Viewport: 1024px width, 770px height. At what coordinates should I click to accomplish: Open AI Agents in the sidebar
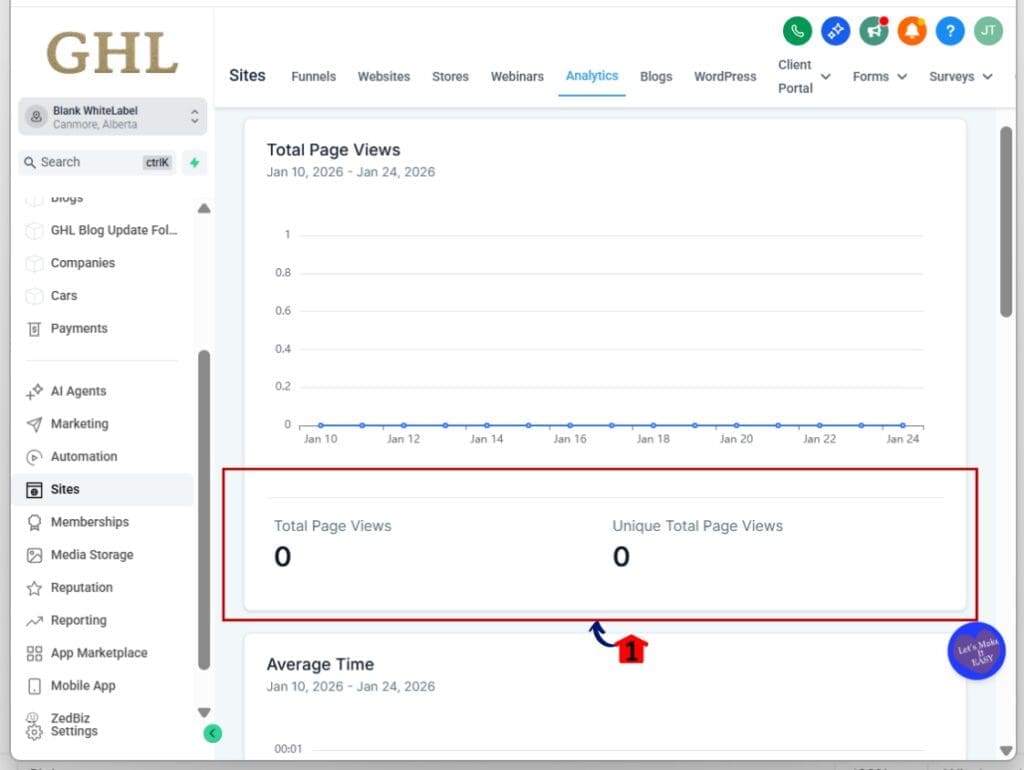point(78,391)
